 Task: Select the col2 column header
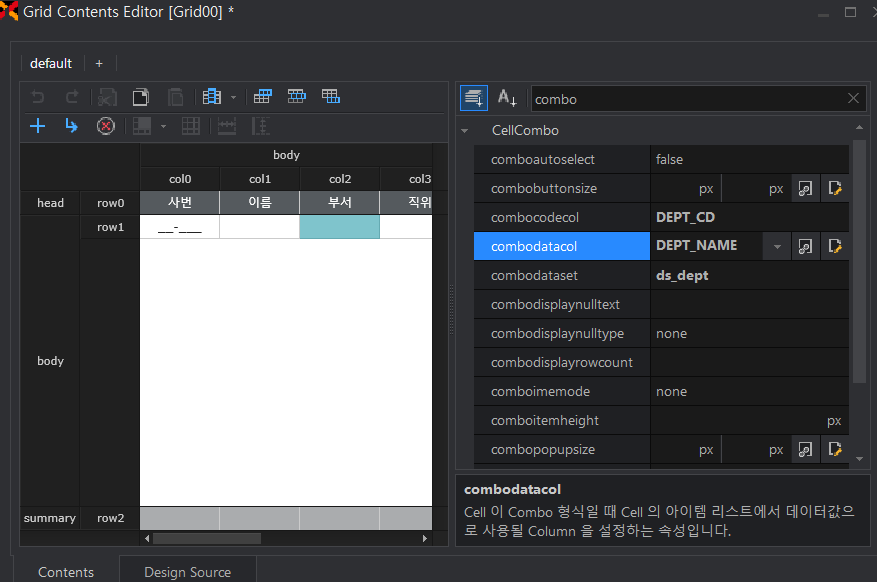[x=340, y=179]
